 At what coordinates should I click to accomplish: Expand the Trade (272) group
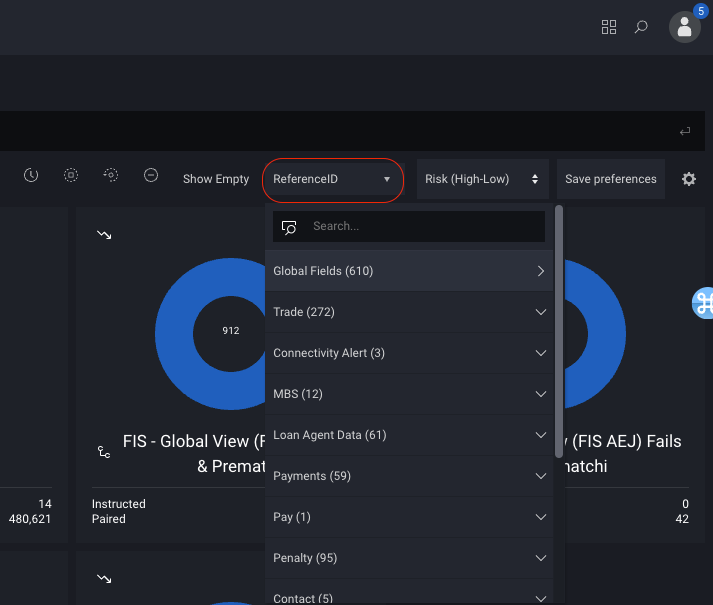tap(409, 312)
